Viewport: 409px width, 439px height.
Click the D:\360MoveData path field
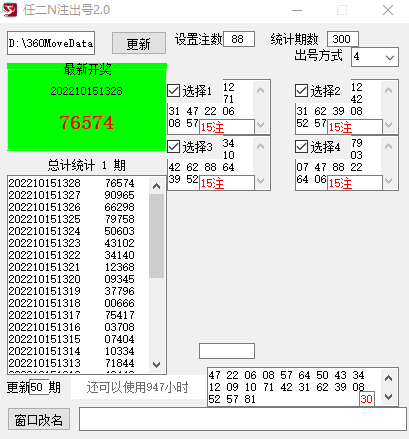click(51, 43)
